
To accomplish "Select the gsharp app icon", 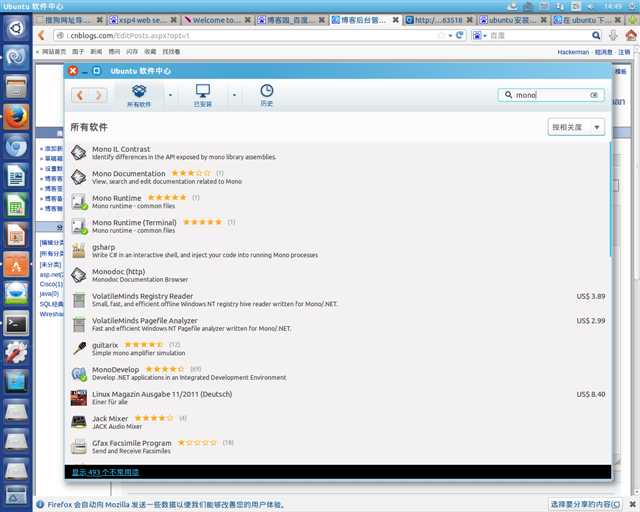I will [78, 251].
